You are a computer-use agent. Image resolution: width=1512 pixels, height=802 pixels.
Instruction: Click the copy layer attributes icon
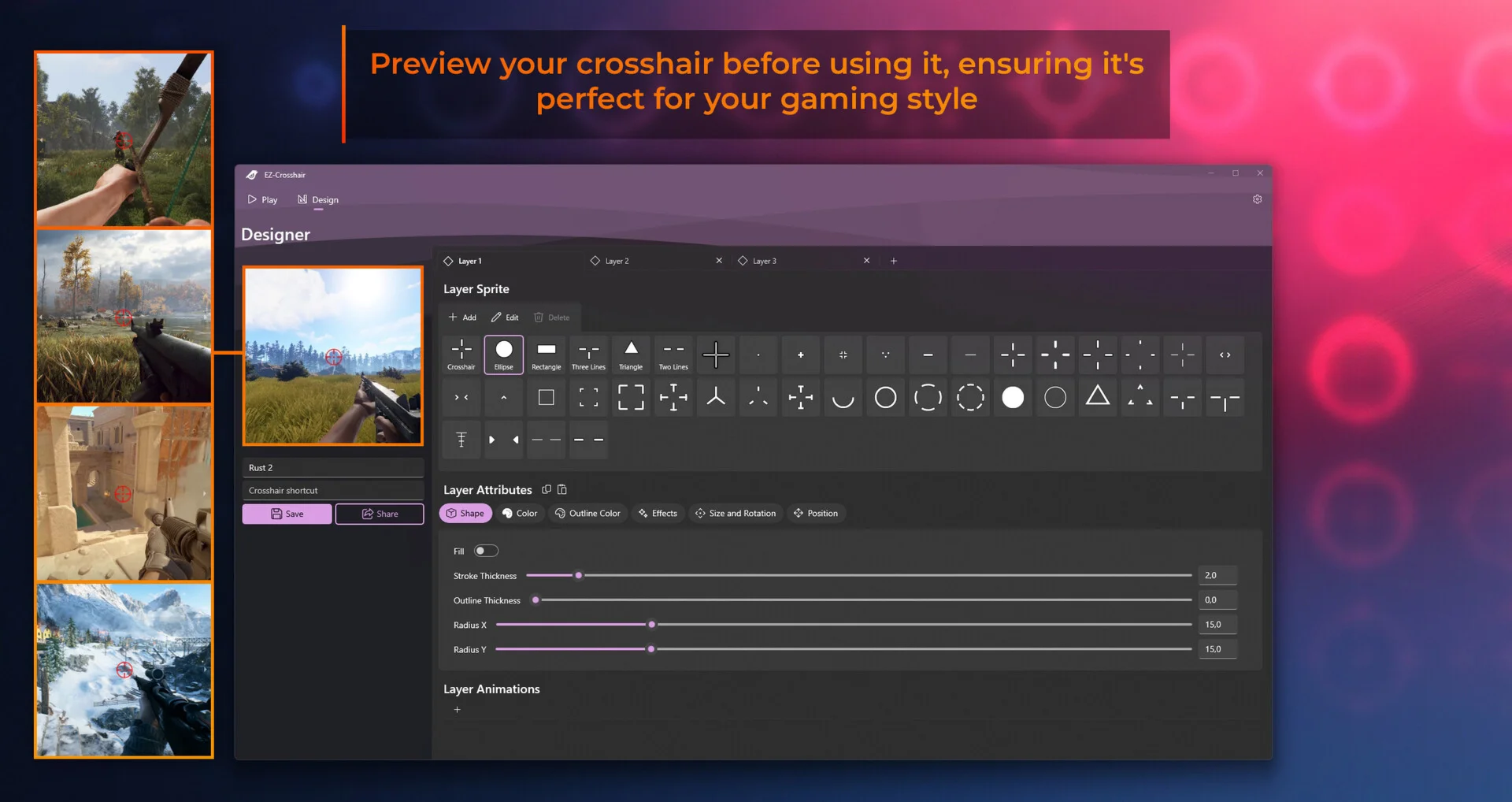click(x=547, y=489)
